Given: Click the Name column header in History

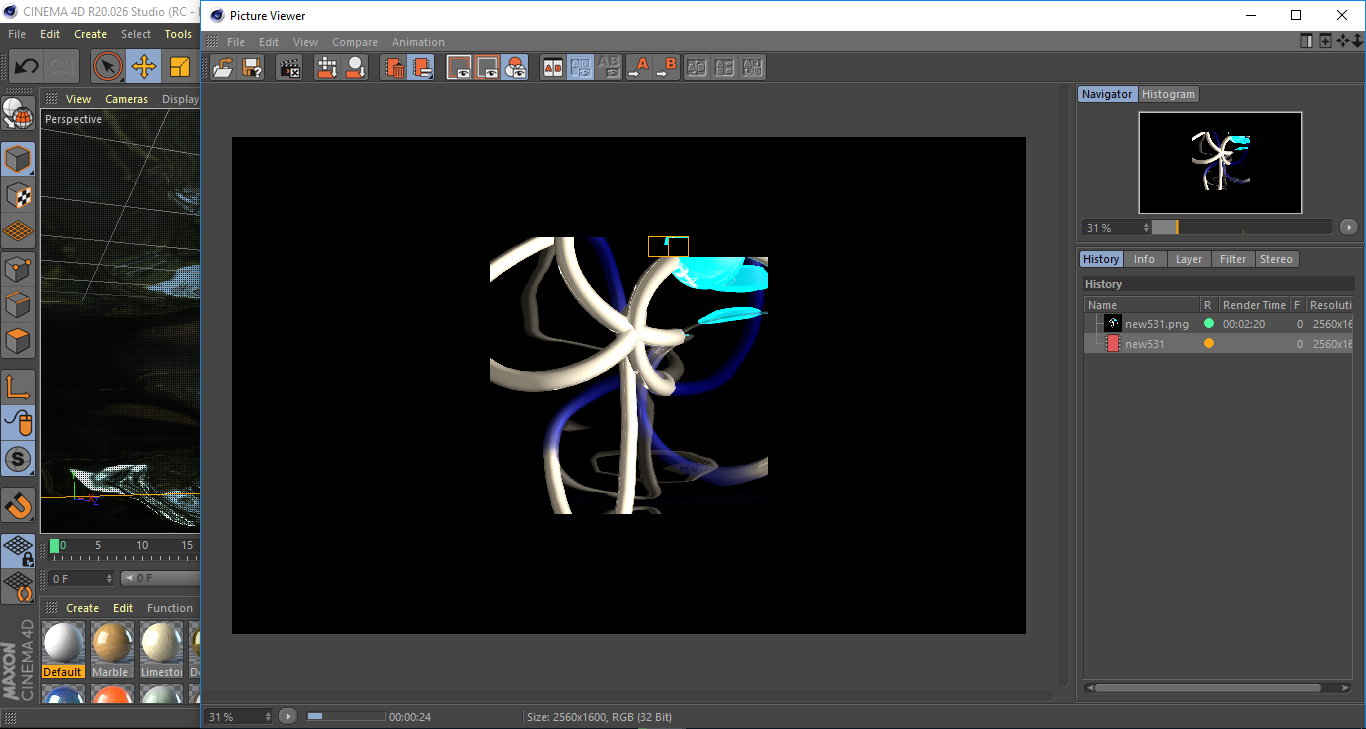Looking at the screenshot, I should (x=1142, y=305).
